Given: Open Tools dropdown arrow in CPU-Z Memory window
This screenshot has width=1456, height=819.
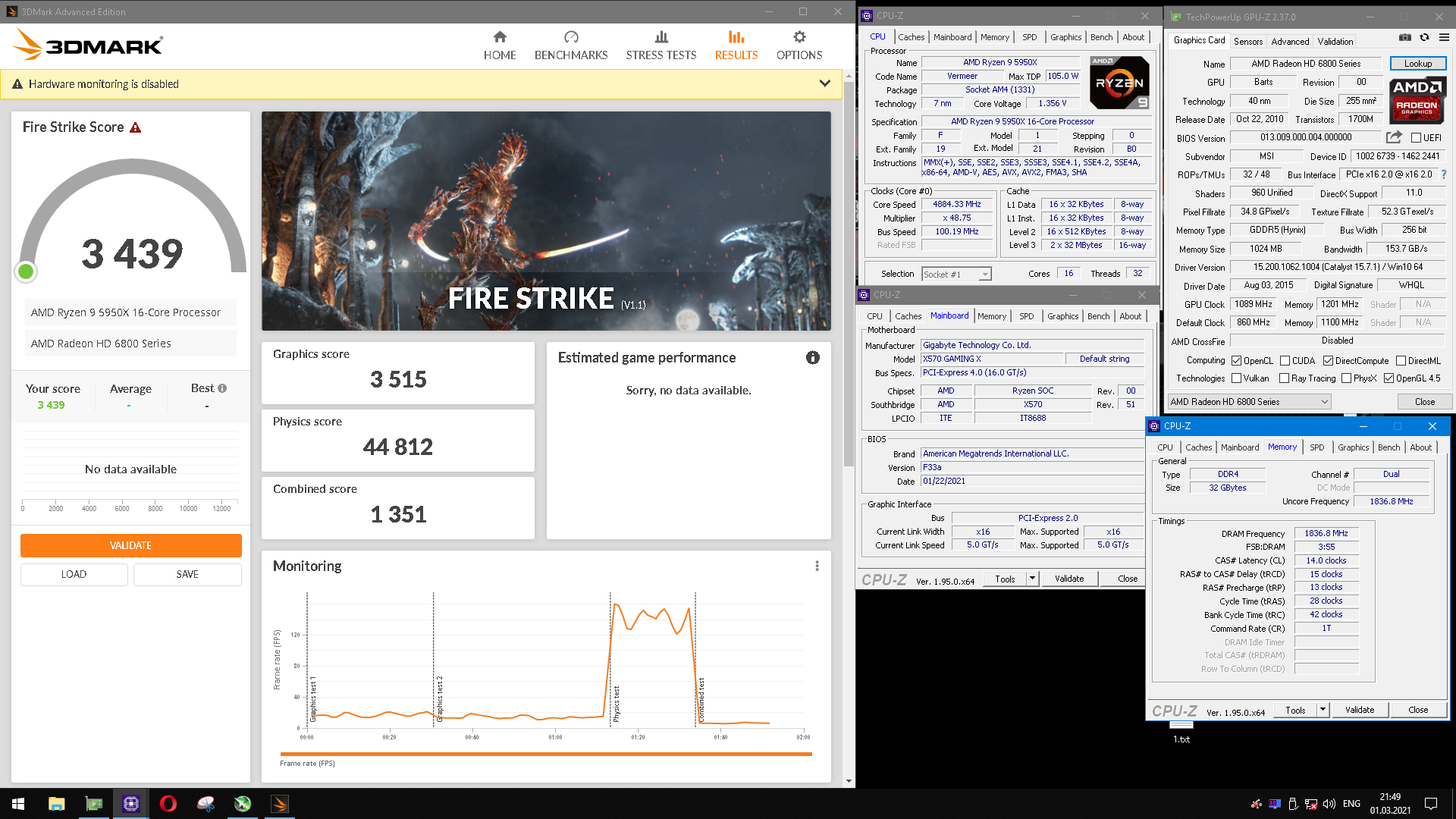Looking at the screenshot, I should pyautogui.click(x=1323, y=710).
